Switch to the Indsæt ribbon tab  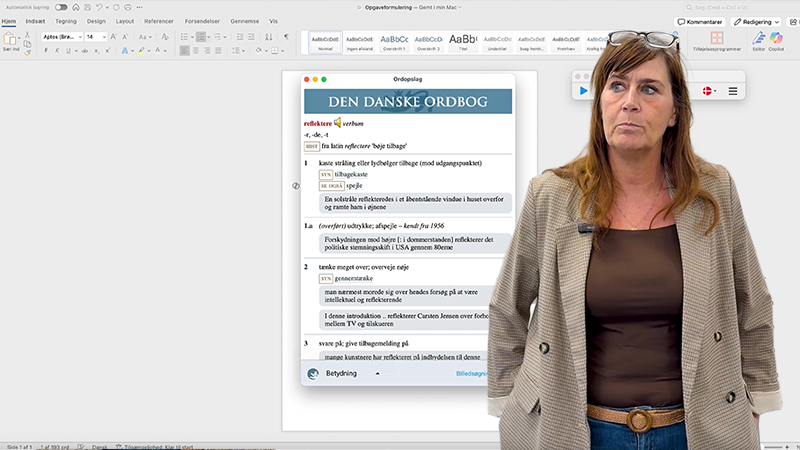(35, 20)
